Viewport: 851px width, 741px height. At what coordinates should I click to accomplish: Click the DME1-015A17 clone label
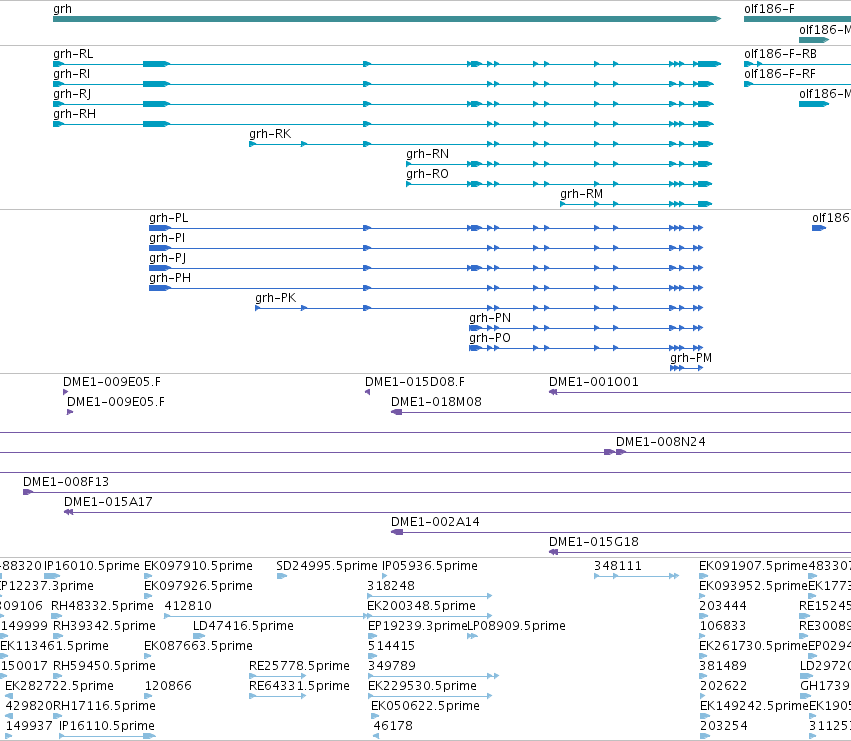108,502
